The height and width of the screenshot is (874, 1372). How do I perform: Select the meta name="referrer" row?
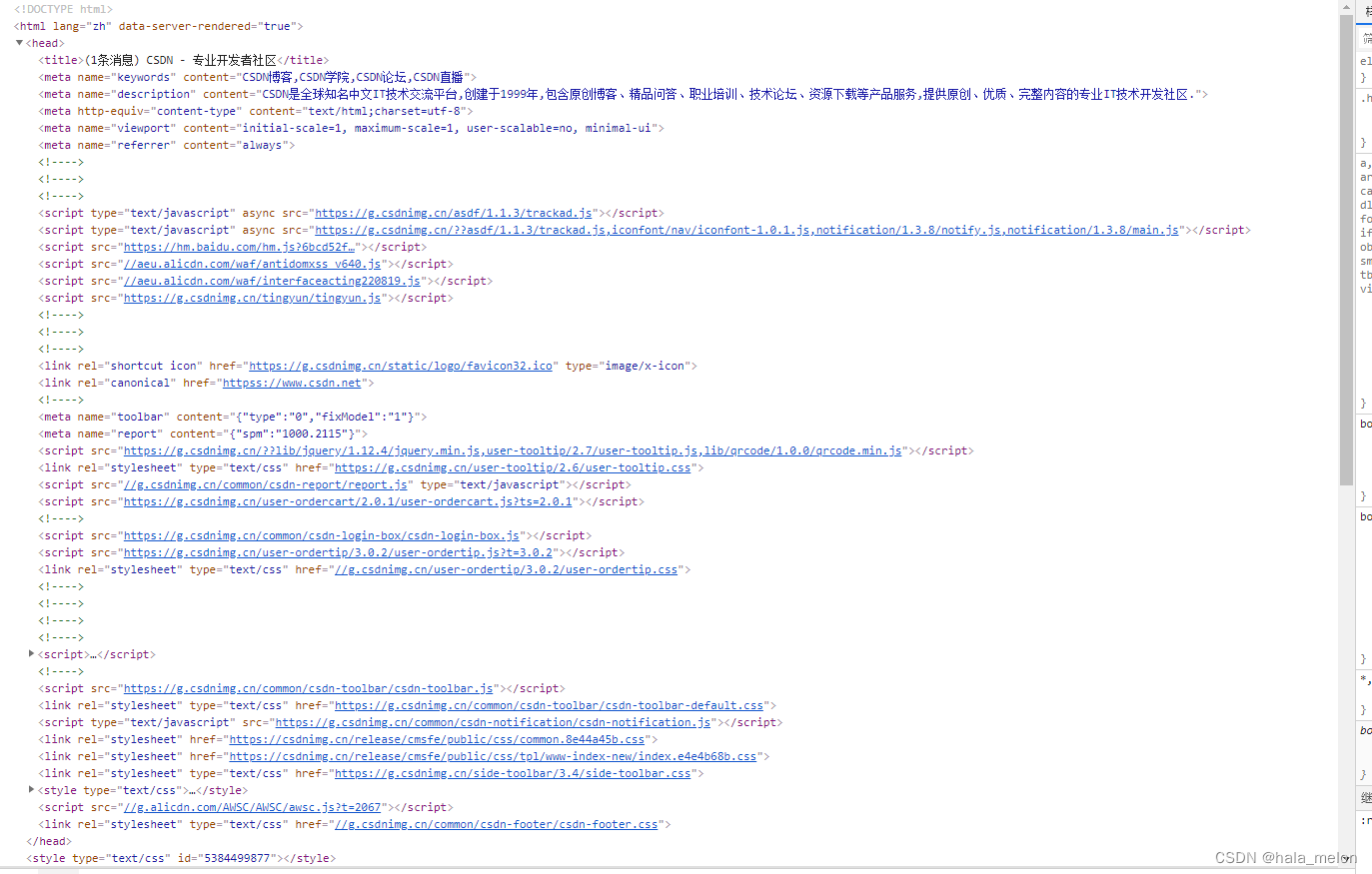(x=168, y=145)
